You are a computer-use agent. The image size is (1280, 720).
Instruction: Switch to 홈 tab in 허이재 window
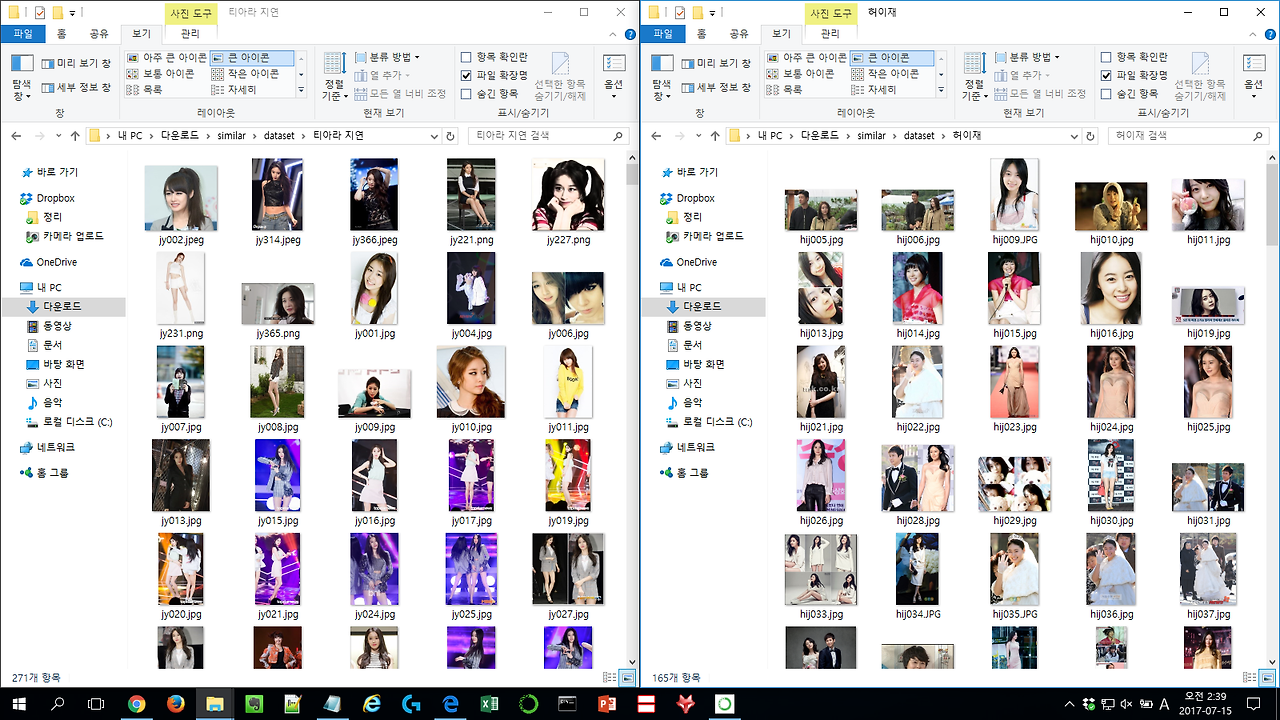(x=702, y=34)
